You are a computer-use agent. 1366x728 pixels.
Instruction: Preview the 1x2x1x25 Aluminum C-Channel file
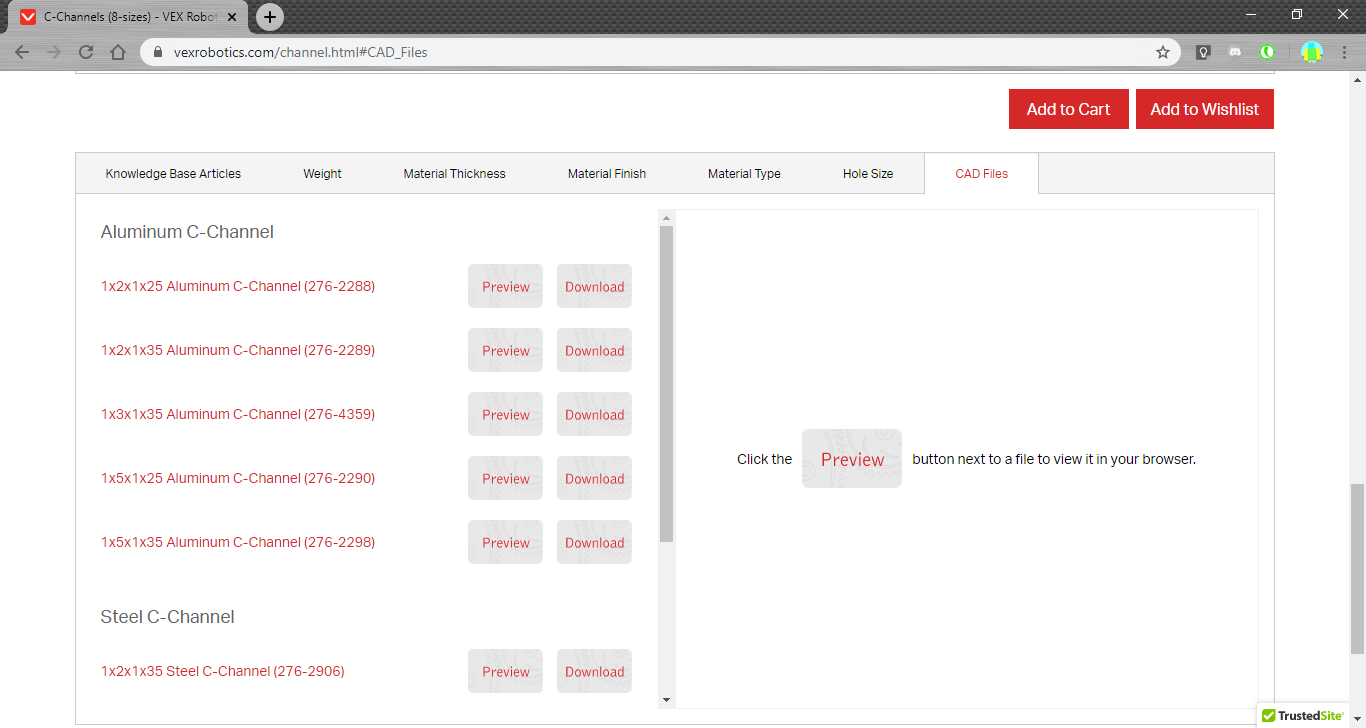coord(505,287)
